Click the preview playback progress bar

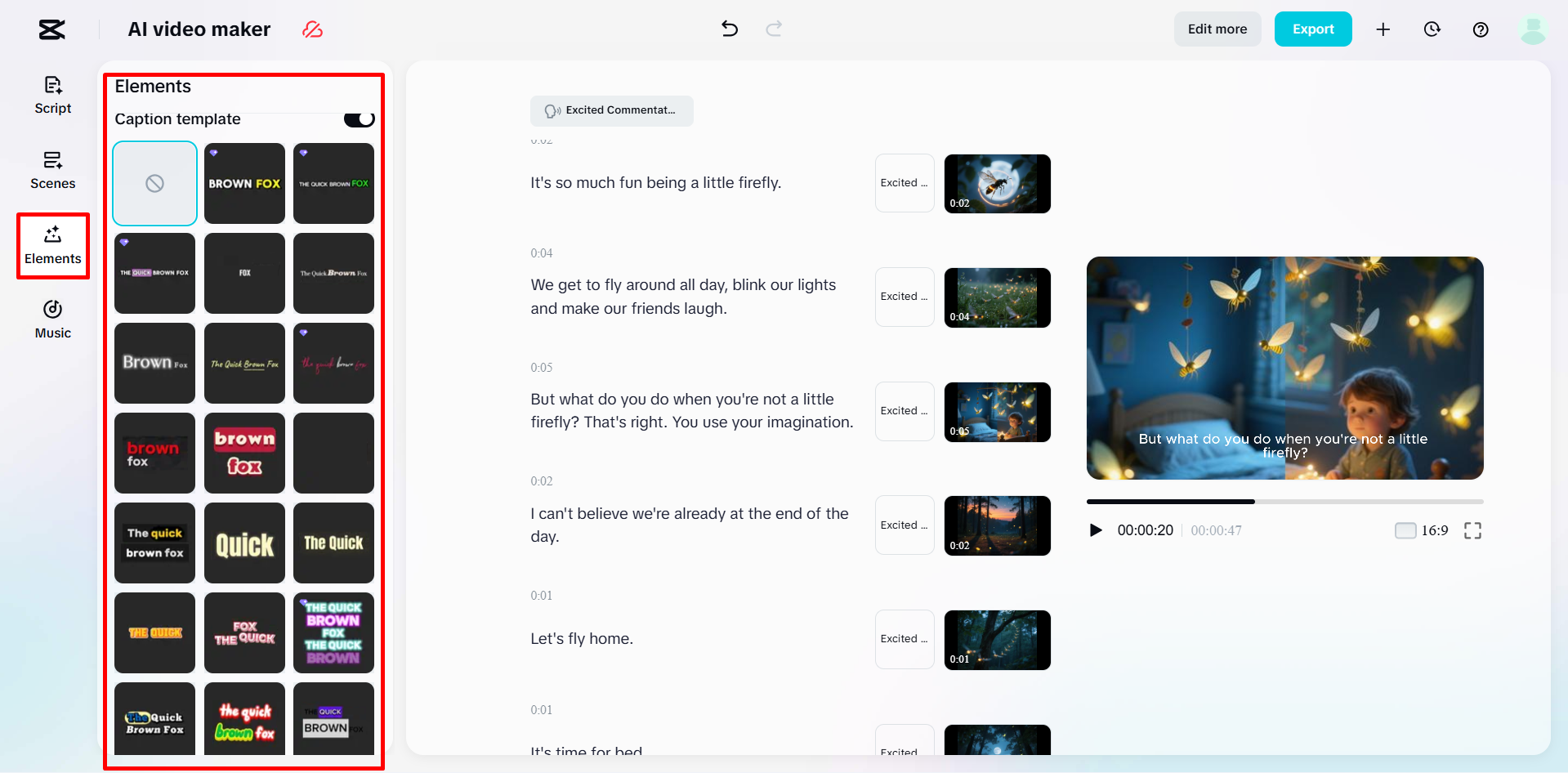click(x=1284, y=501)
